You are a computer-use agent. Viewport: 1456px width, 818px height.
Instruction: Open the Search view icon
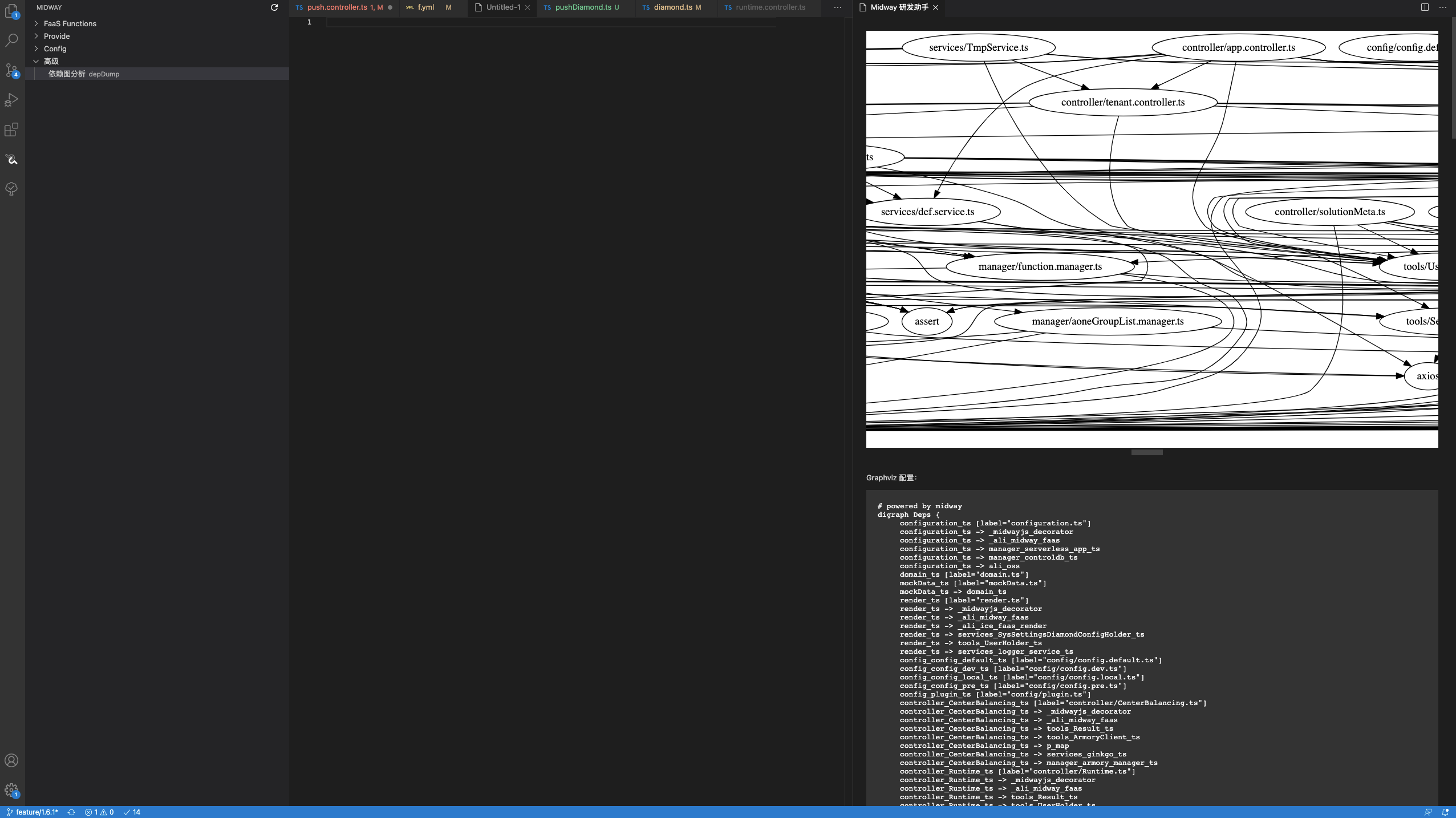tap(11, 41)
